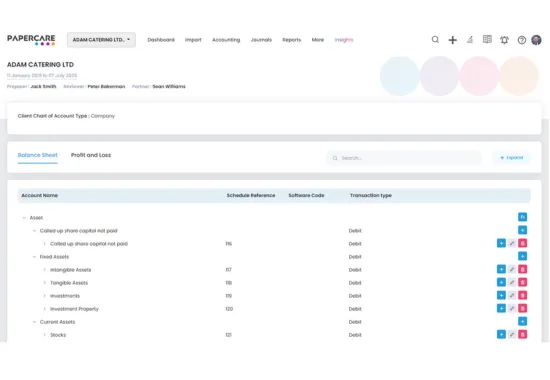This screenshot has height=380, width=550.
Task: Expand the Stocks tree item
Action: tap(45, 335)
